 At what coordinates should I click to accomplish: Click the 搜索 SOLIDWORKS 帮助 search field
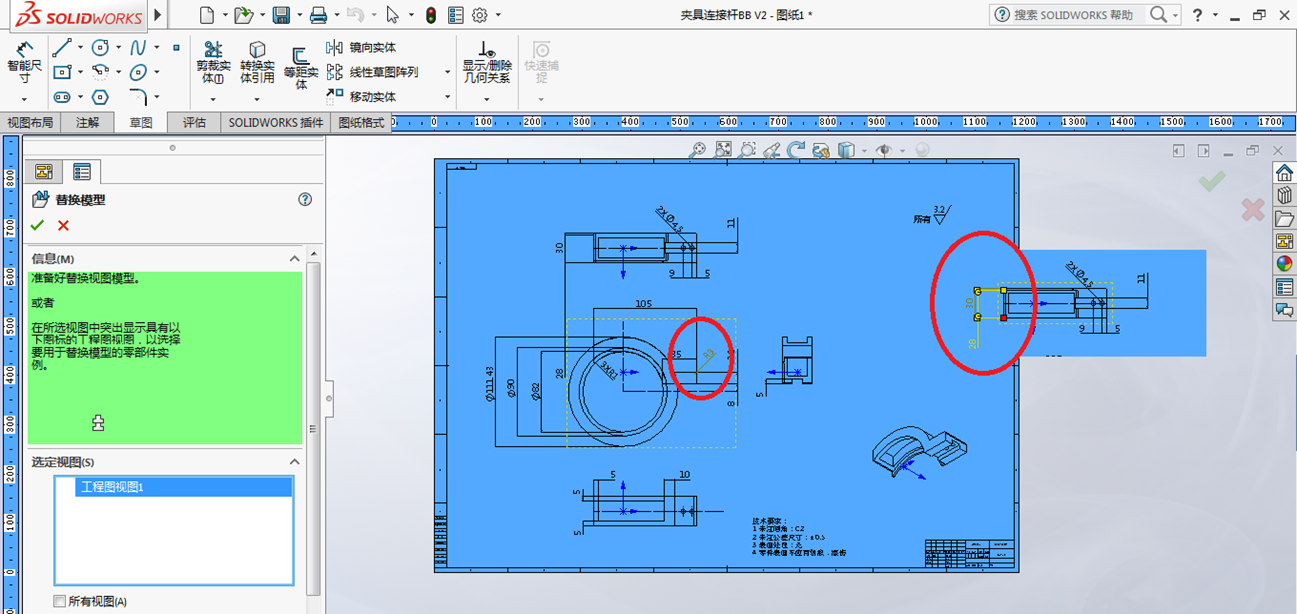1075,15
